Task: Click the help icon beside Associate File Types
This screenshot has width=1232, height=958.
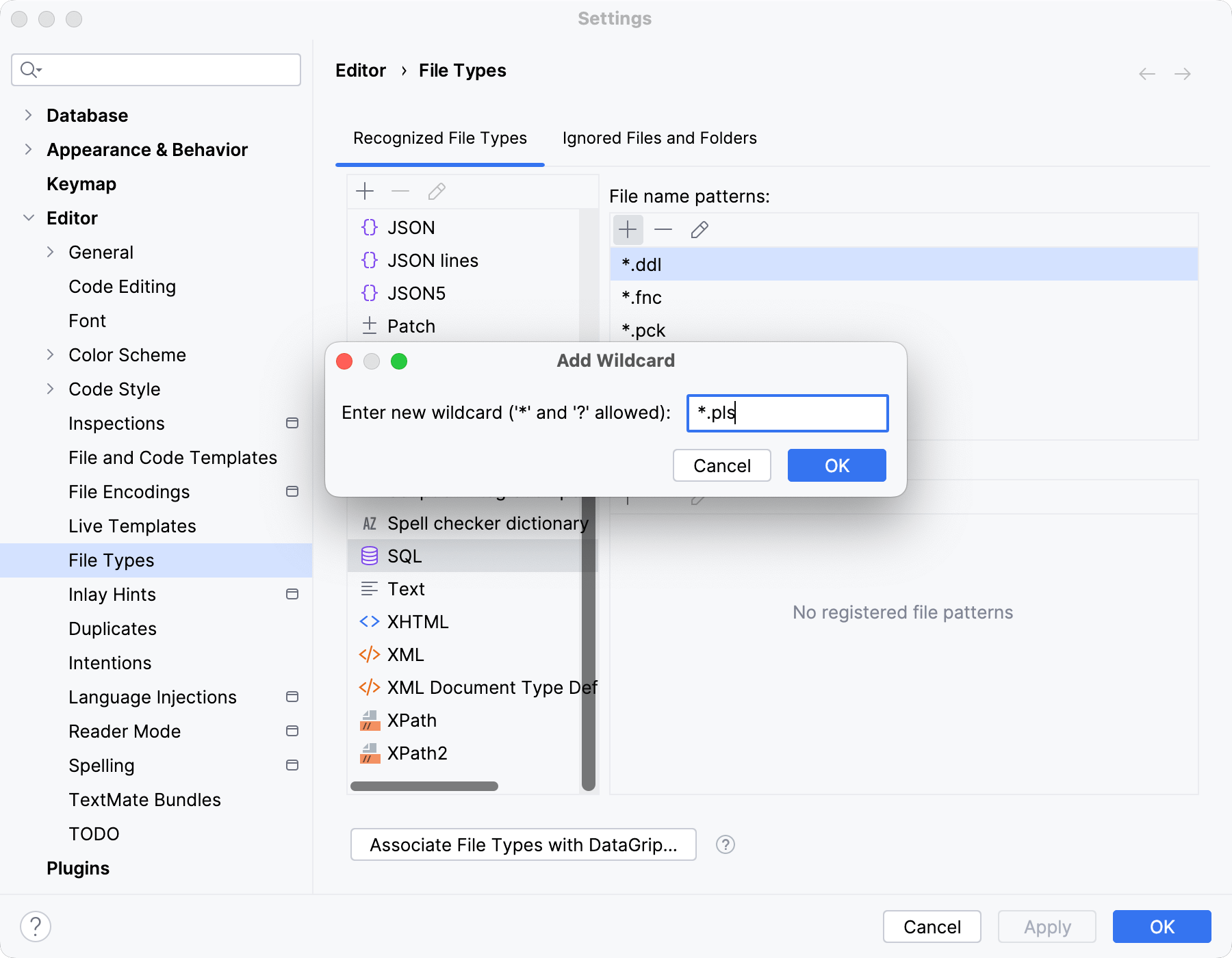Action: point(725,844)
